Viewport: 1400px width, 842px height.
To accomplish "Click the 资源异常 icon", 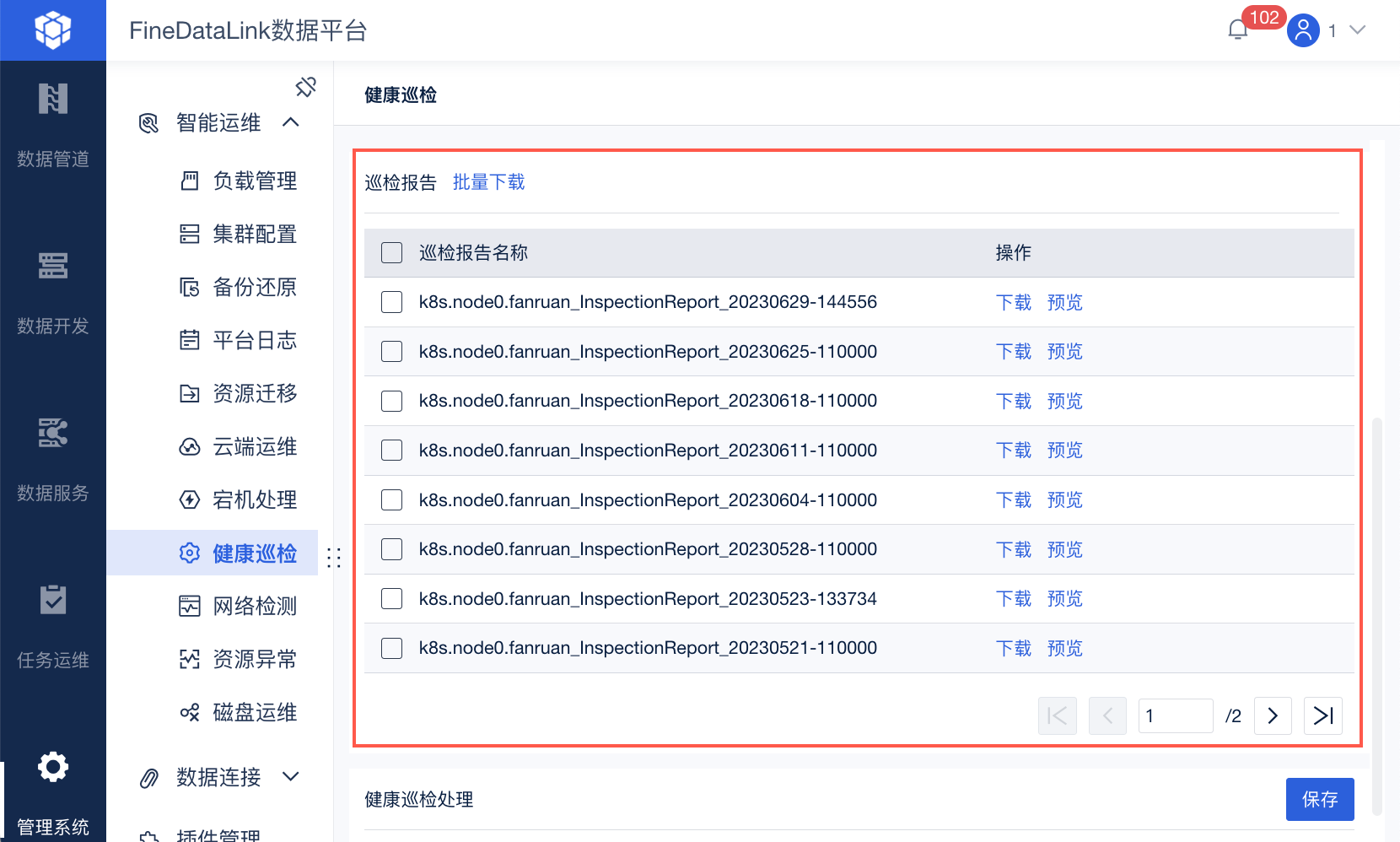I will pyautogui.click(x=190, y=659).
